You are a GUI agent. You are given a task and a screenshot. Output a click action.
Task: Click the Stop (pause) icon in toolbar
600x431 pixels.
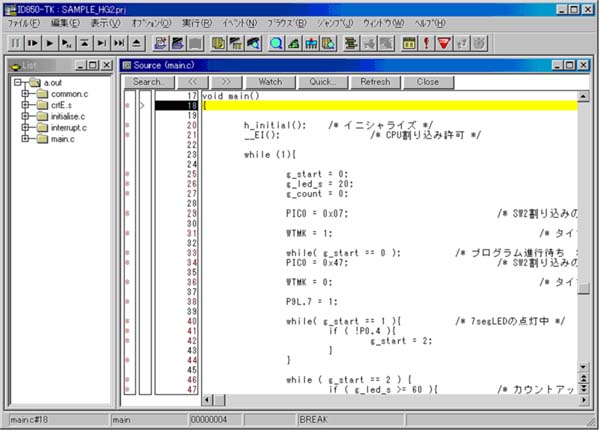coord(16,44)
